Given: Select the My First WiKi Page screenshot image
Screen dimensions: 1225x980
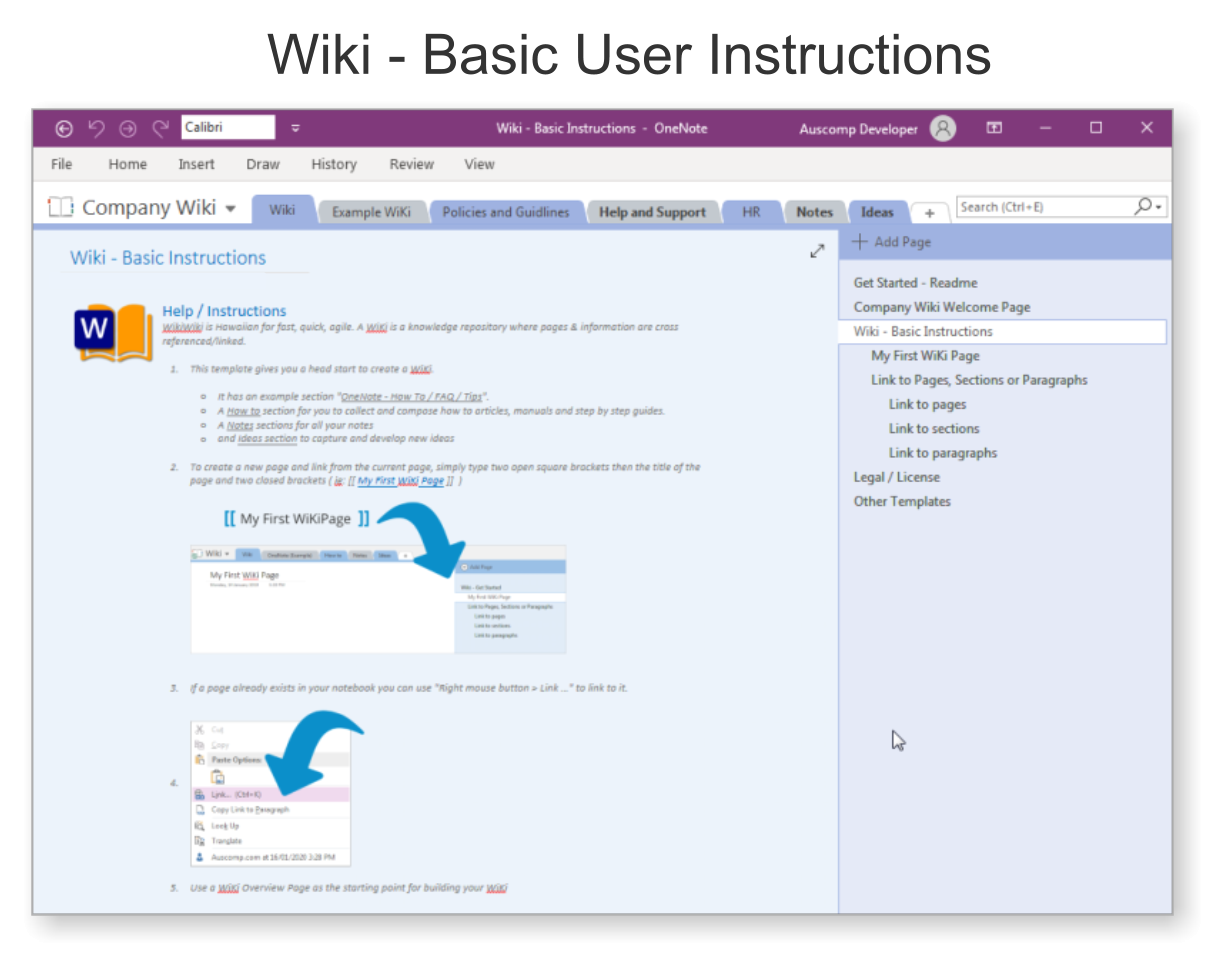Looking at the screenshot, I should [378, 599].
